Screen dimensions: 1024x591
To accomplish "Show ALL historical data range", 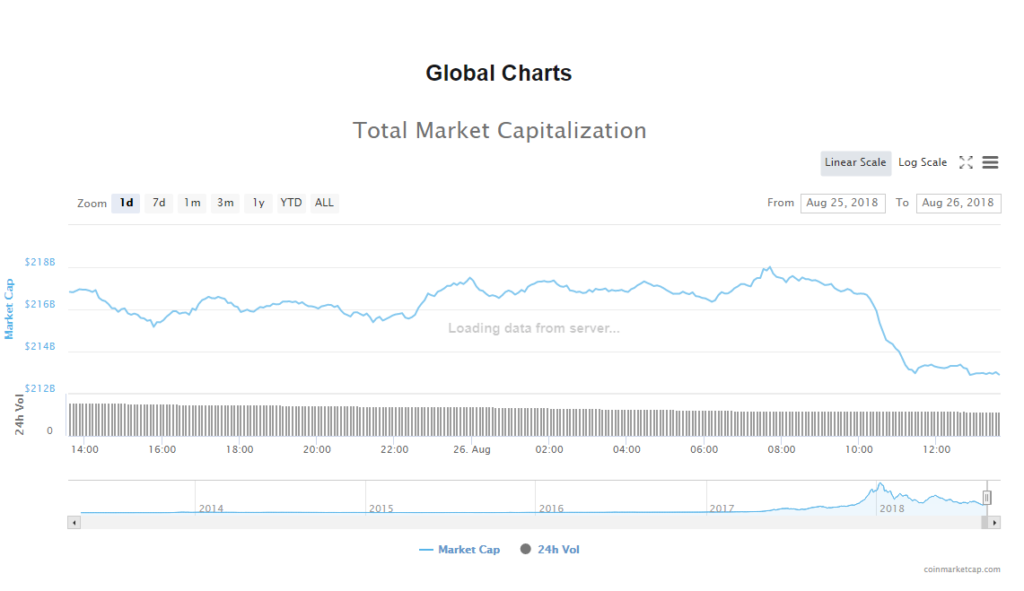I will (x=324, y=203).
